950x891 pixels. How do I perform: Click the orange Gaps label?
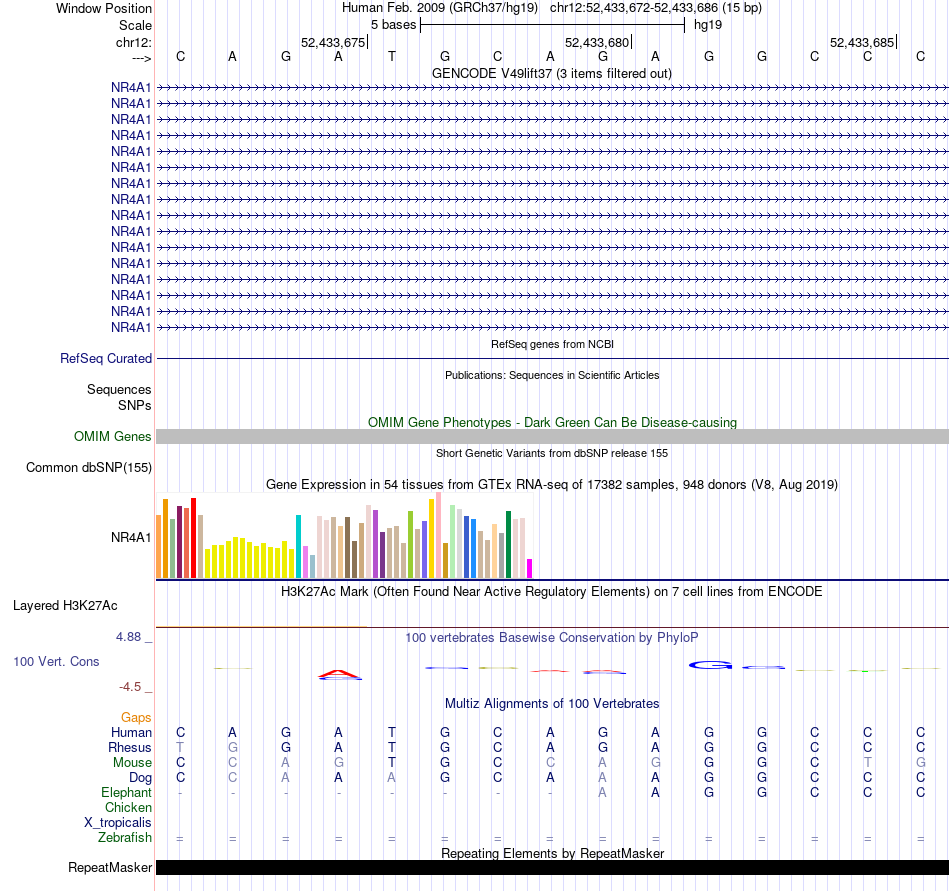coord(136,718)
